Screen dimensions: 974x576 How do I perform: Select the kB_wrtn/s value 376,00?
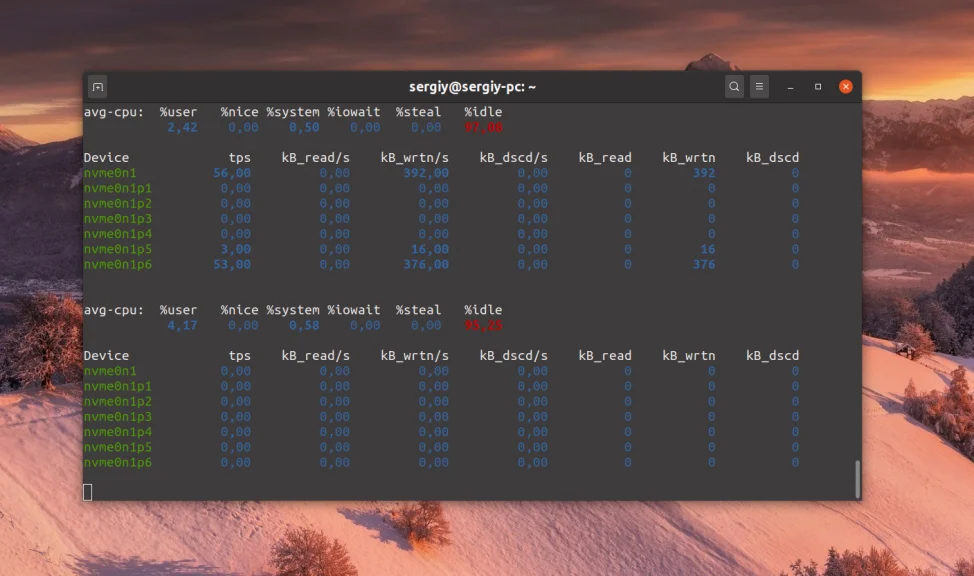[x=426, y=264]
